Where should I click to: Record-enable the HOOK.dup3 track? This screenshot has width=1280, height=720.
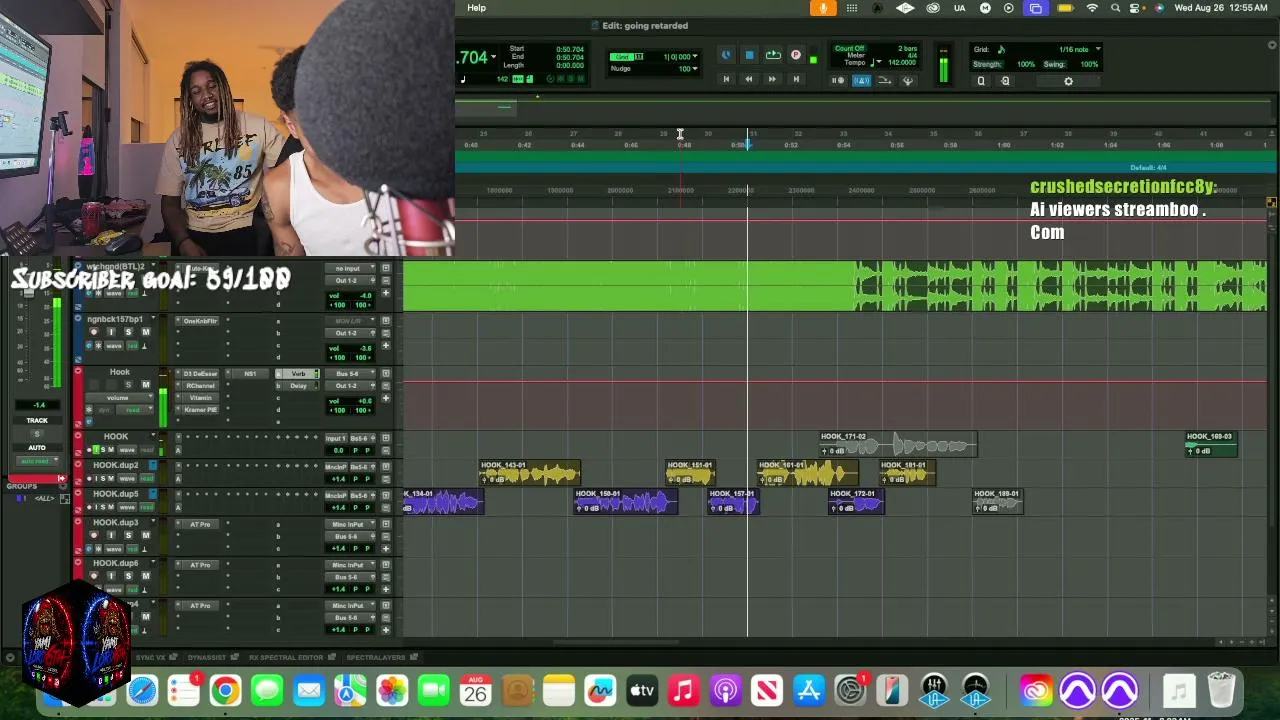(x=94, y=536)
